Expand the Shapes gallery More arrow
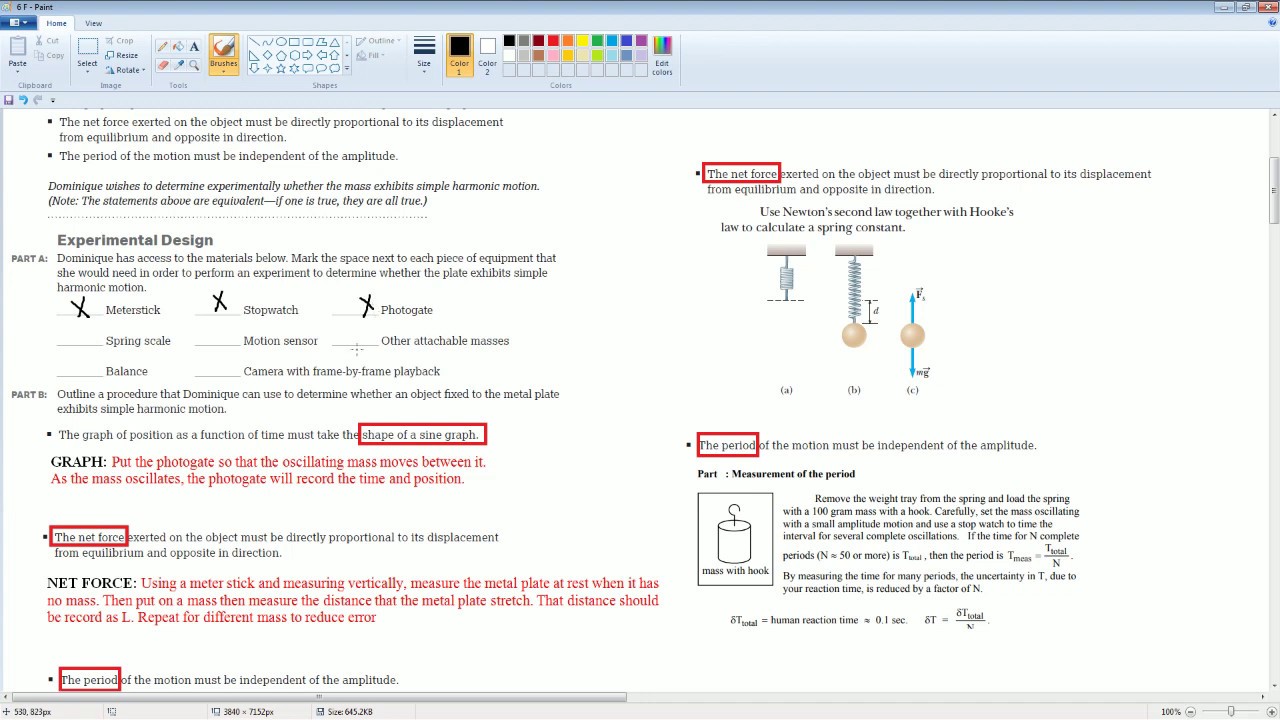The height and width of the screenshot is (720, 1280). point(347,68)
